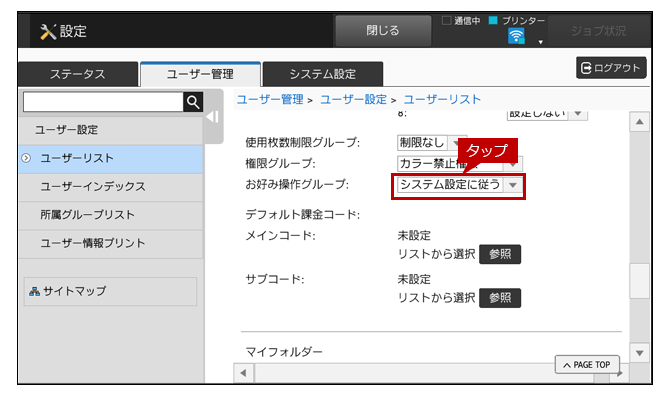670x396 pixels.
Task: Open the システム設定 tab
Action: click(x=323, y=74)
